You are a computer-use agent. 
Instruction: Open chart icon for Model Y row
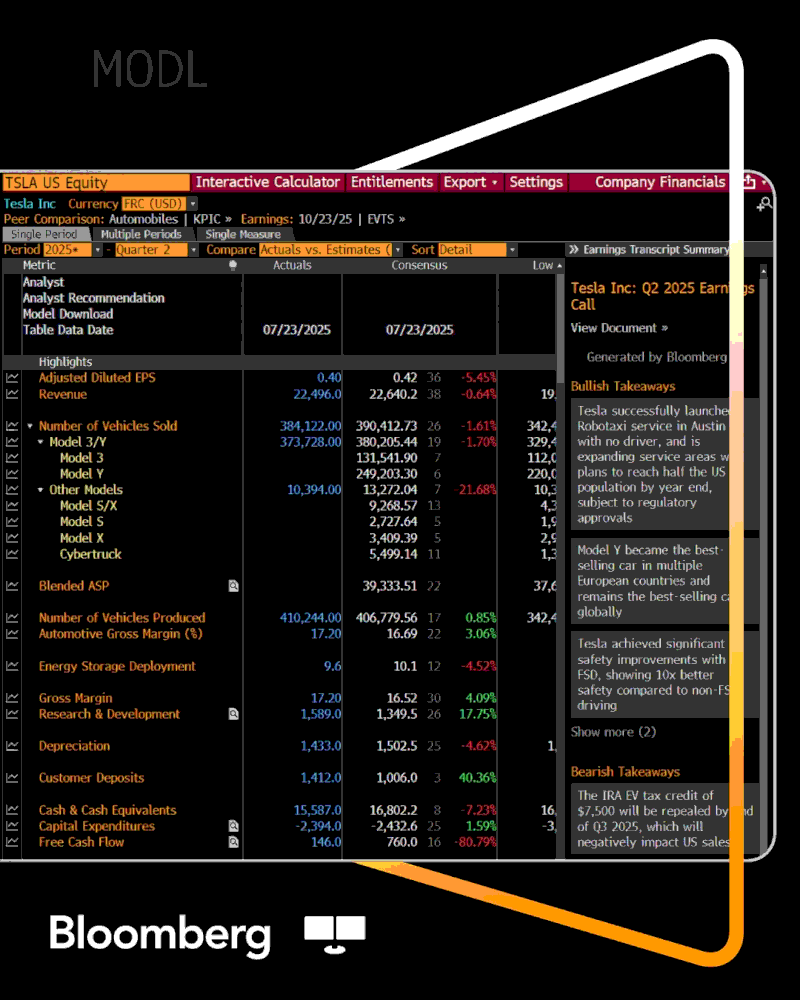coord(12,474)
